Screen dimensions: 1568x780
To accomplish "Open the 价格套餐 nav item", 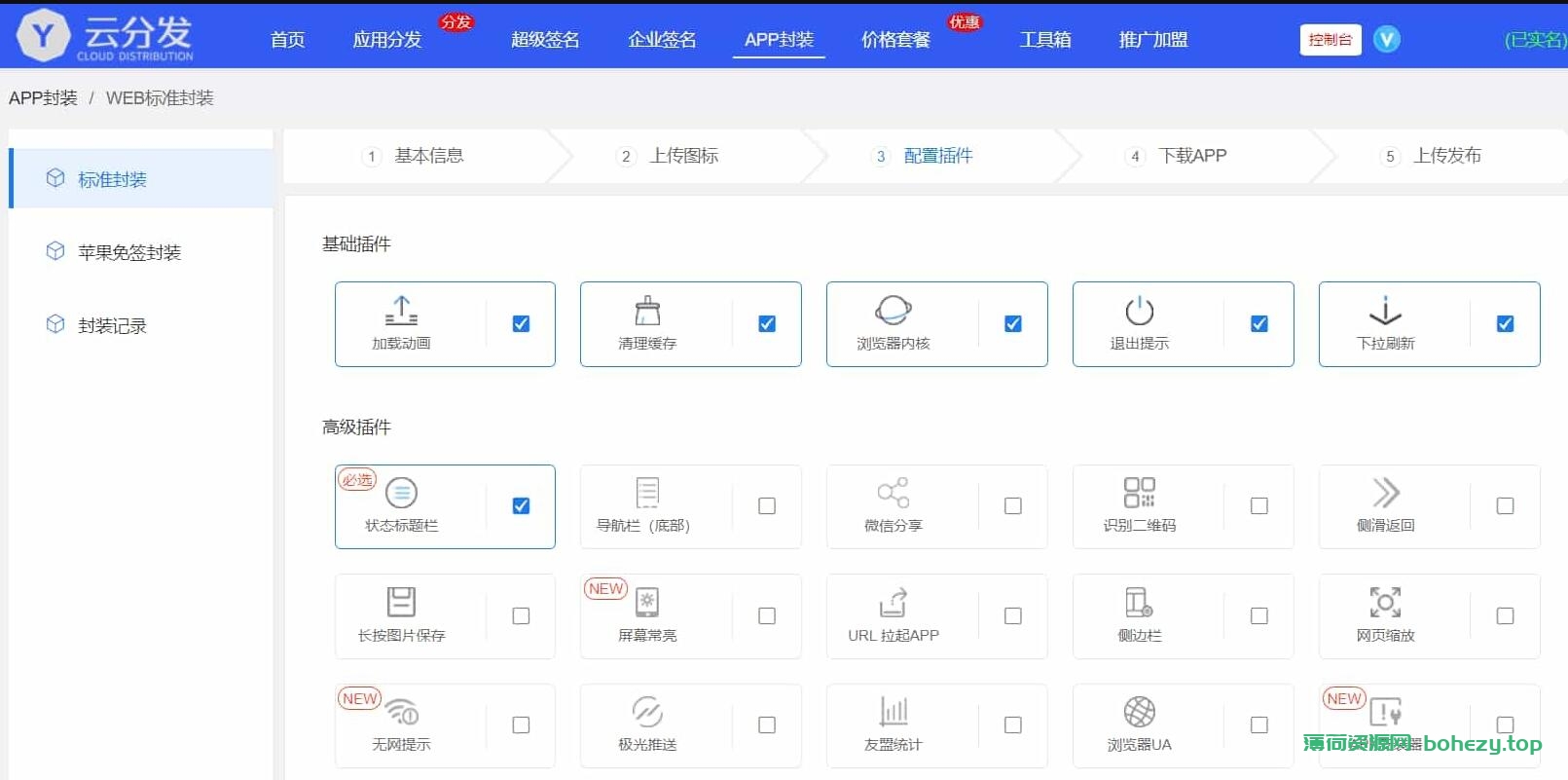I will click(895, 40).
